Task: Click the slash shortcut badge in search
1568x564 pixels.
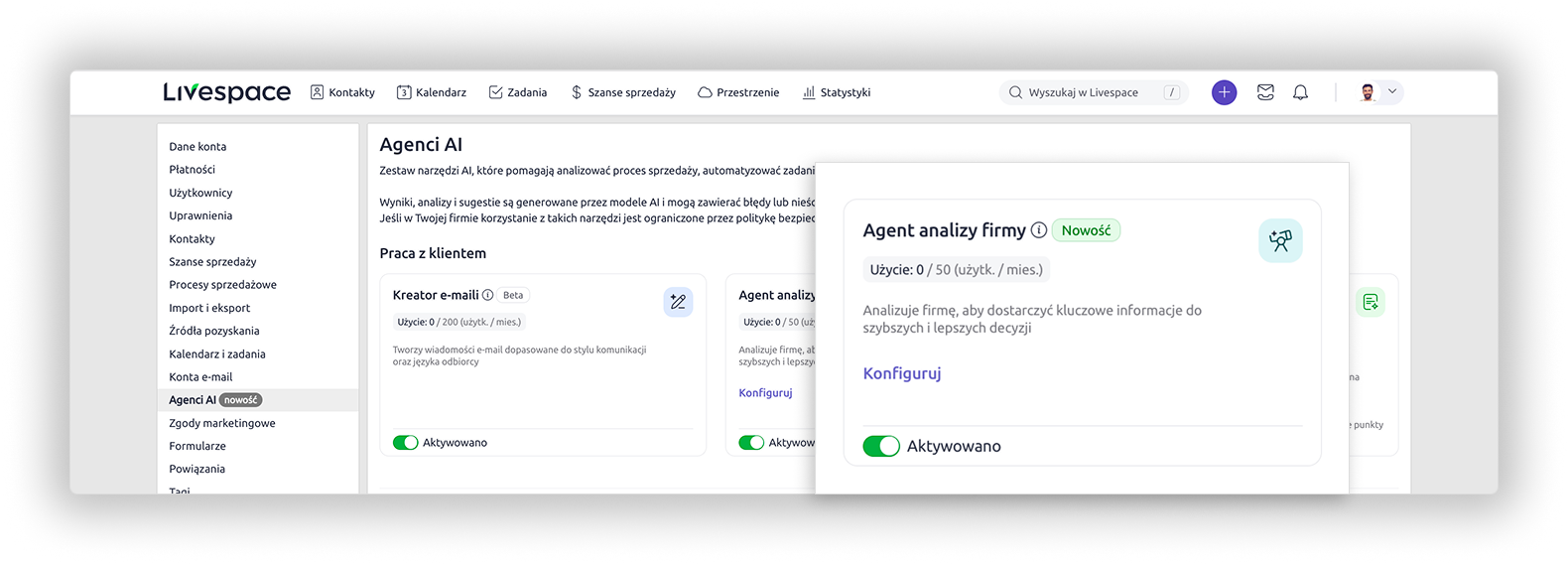Action: (x=1172, y=92)
